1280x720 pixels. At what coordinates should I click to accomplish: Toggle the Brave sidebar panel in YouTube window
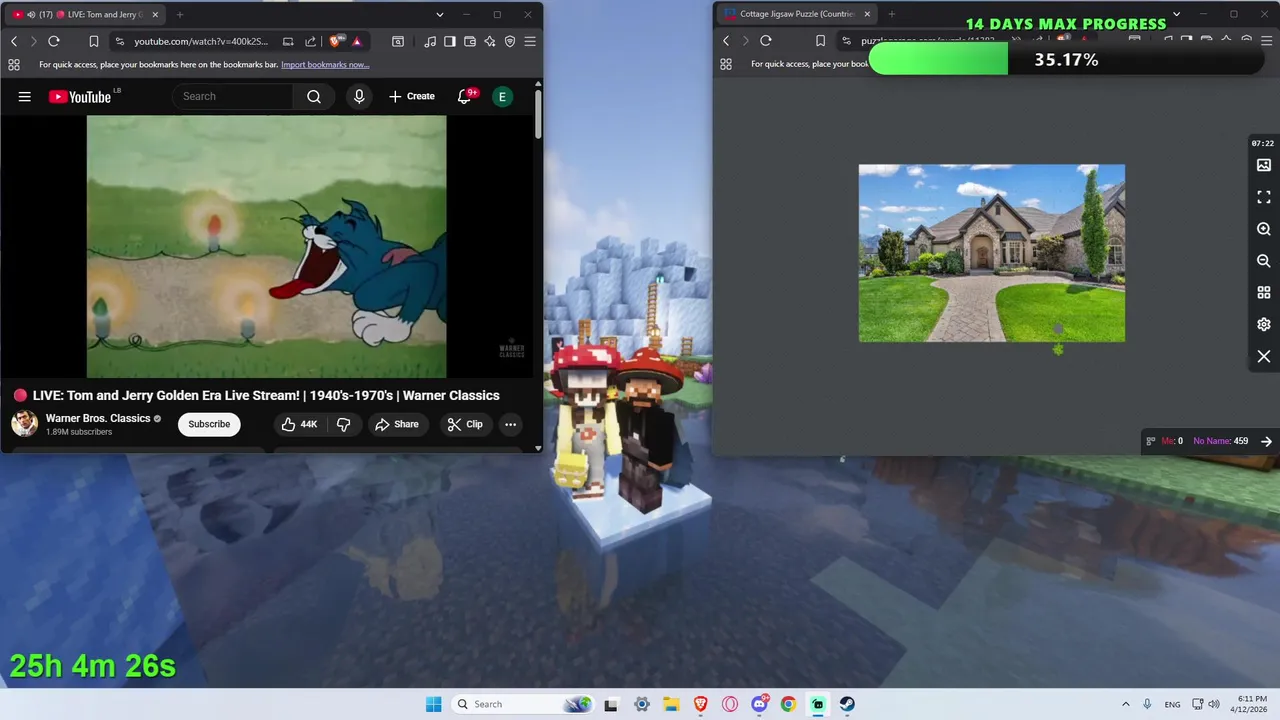coord(450,41)
